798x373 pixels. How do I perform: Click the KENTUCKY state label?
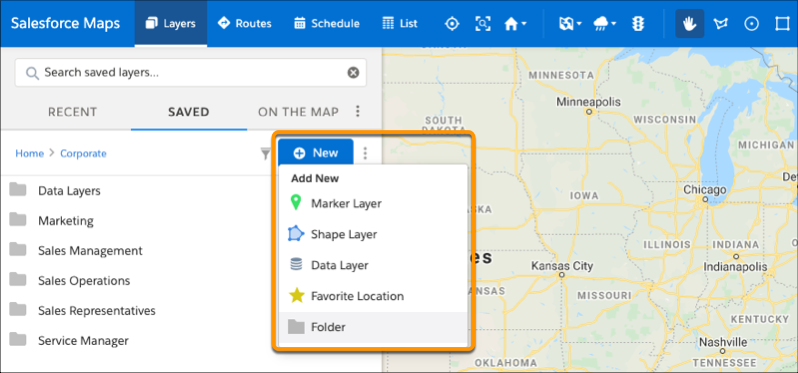(x=759, y=319)
